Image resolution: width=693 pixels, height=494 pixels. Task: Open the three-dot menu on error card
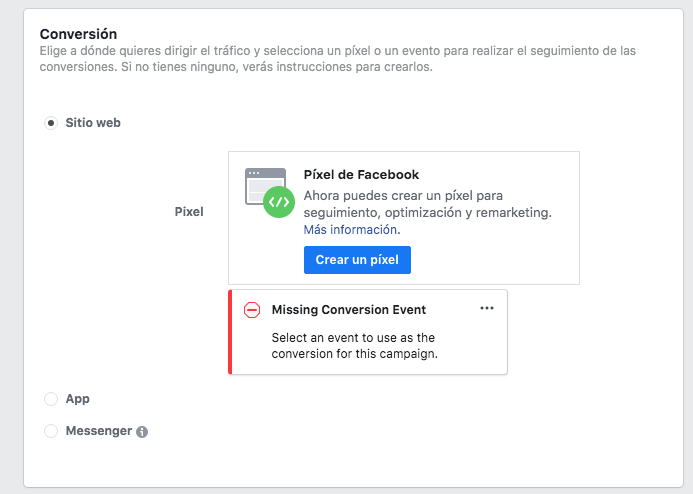coord(487,308)
